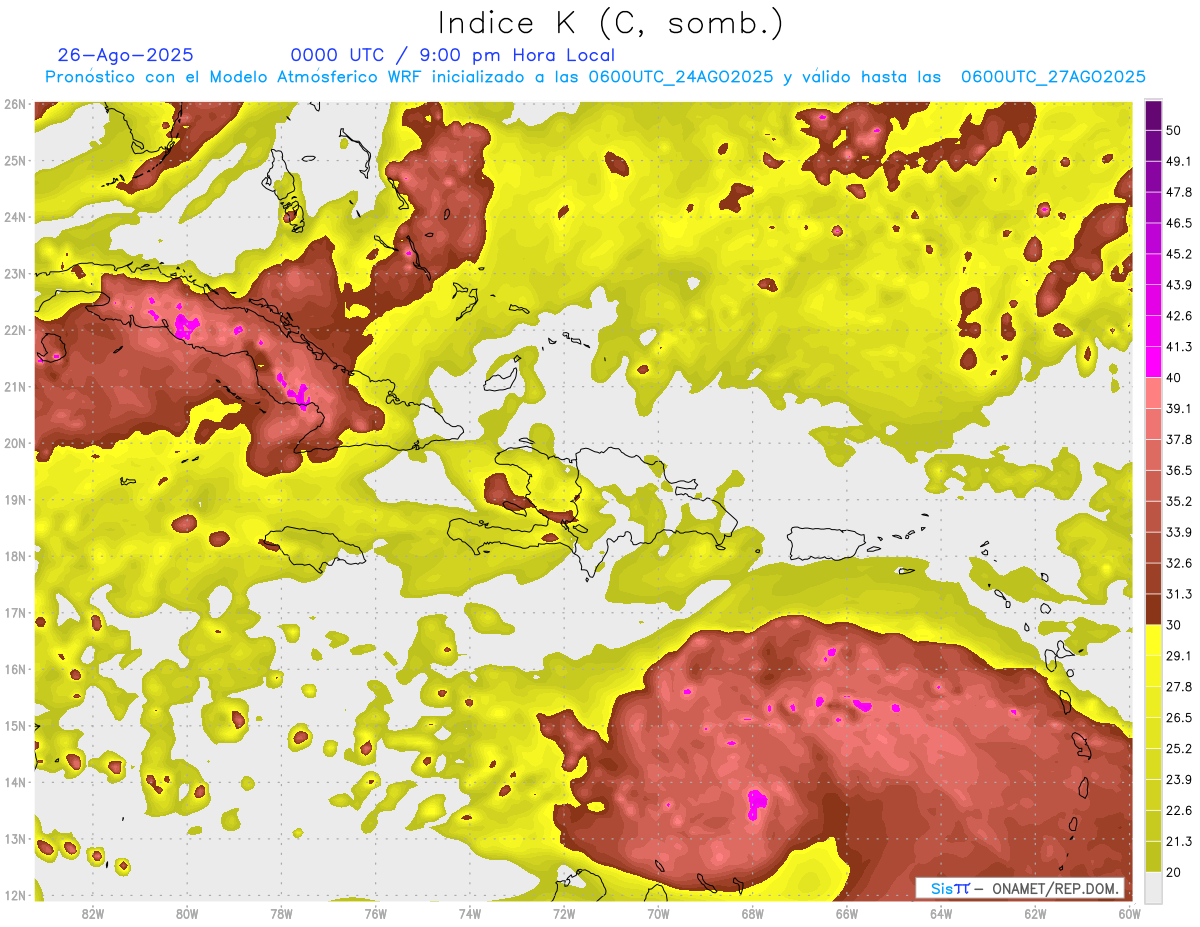Click the "64W" longitude label

click(x=941, y=914)
